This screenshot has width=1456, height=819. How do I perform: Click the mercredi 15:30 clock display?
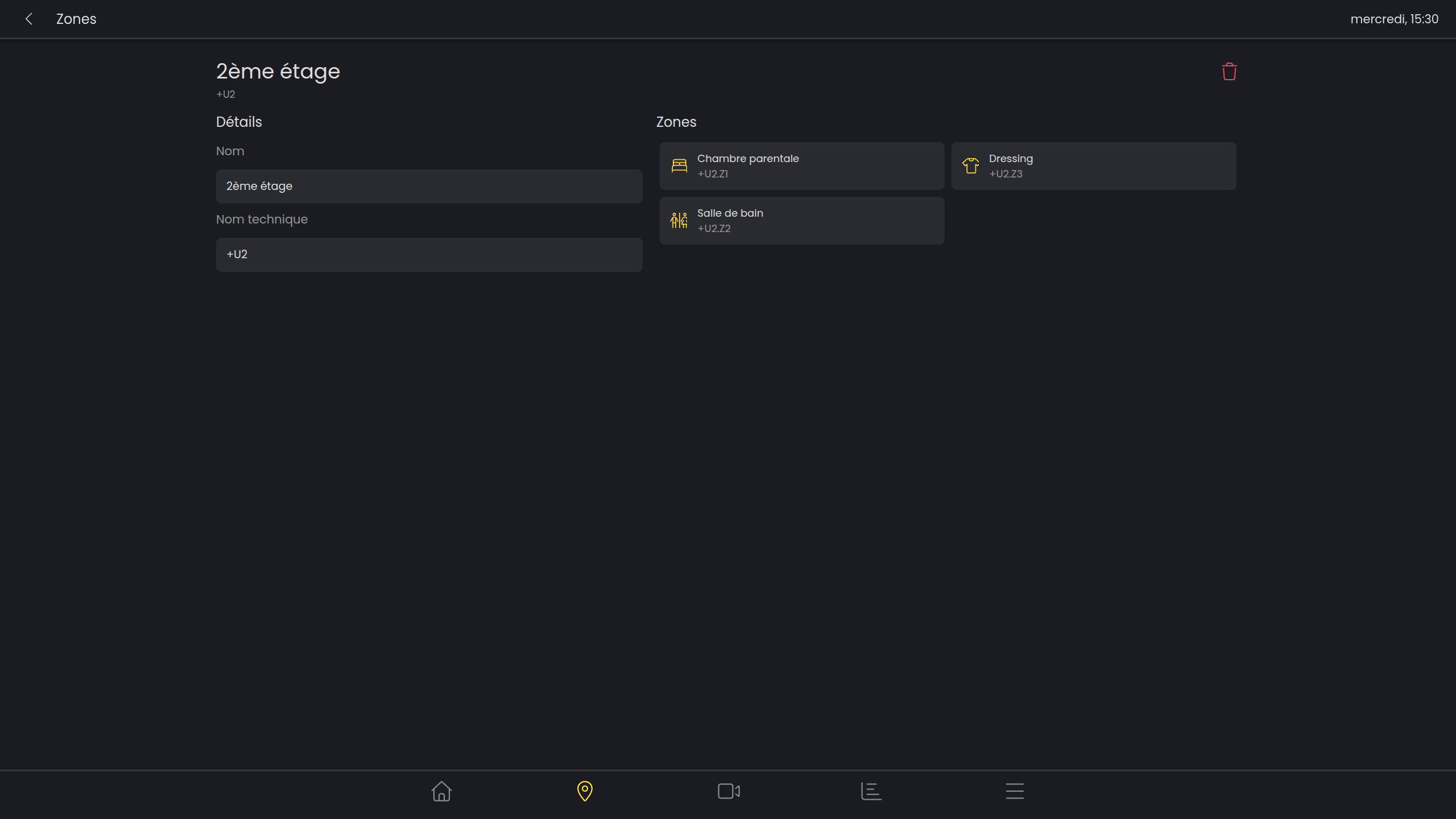(x=1394, y=19)
